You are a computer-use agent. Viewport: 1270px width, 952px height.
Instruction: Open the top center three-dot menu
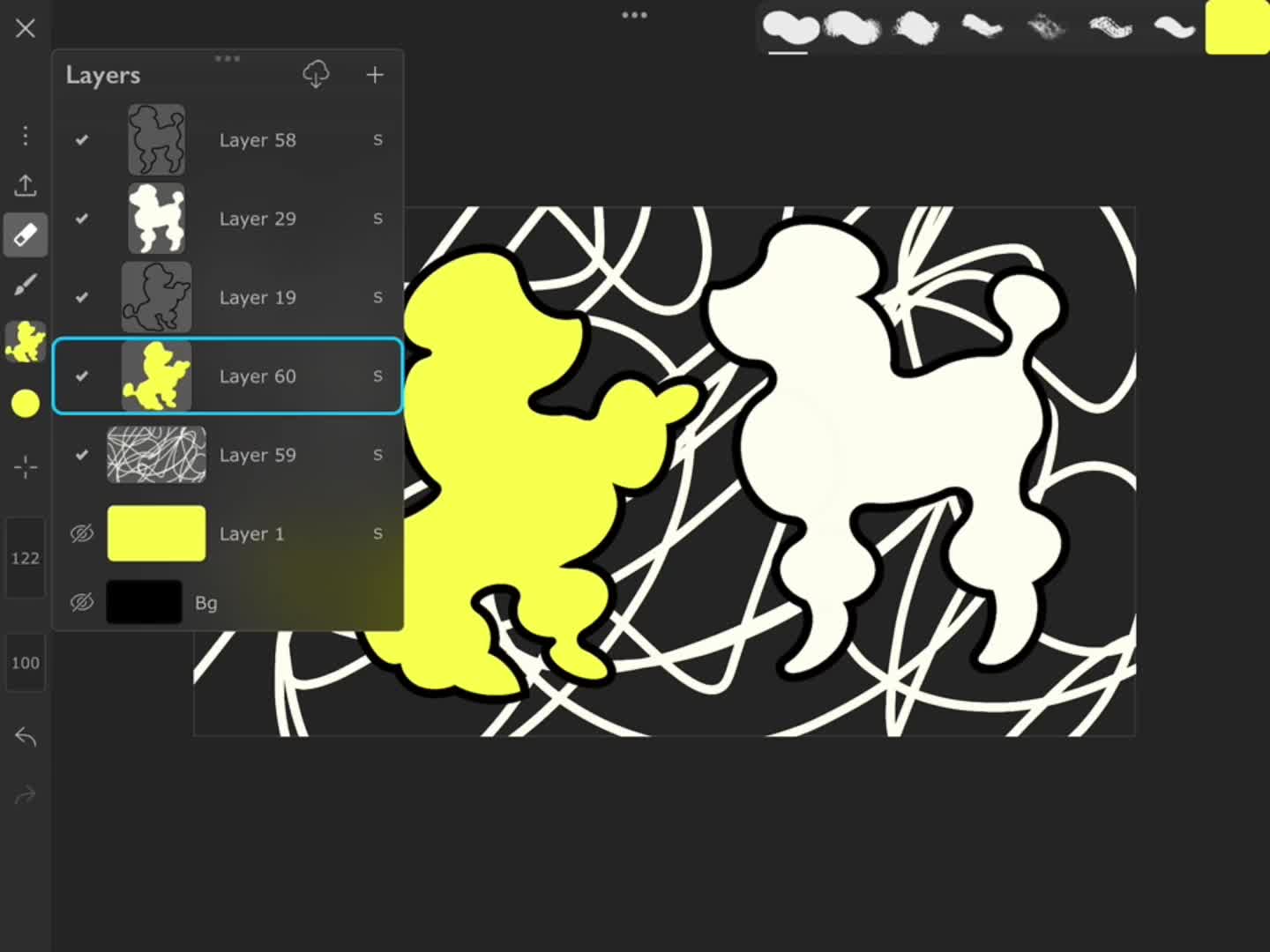pos(635,15)
